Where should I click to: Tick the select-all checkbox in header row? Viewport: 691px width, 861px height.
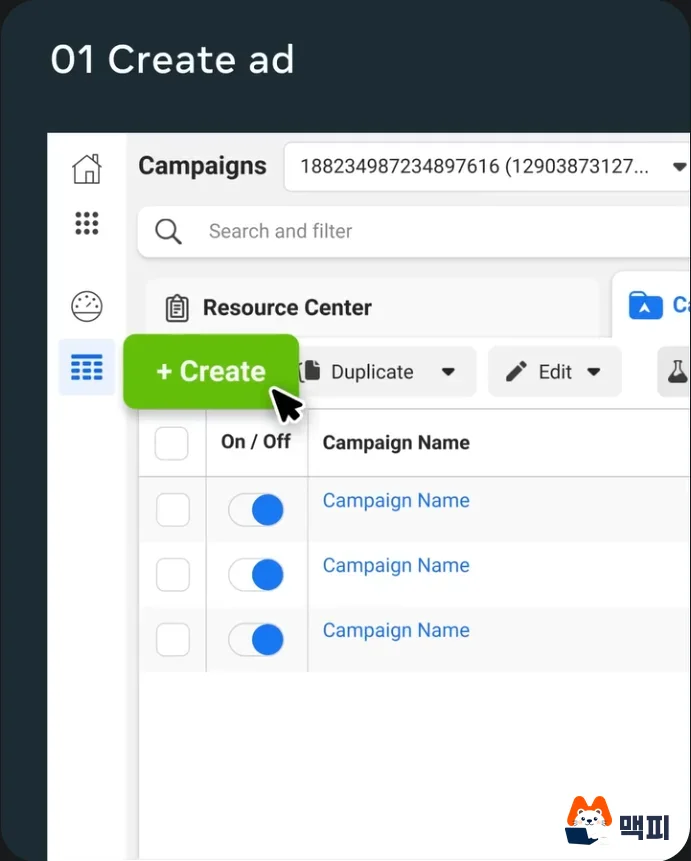click(171, 443)
